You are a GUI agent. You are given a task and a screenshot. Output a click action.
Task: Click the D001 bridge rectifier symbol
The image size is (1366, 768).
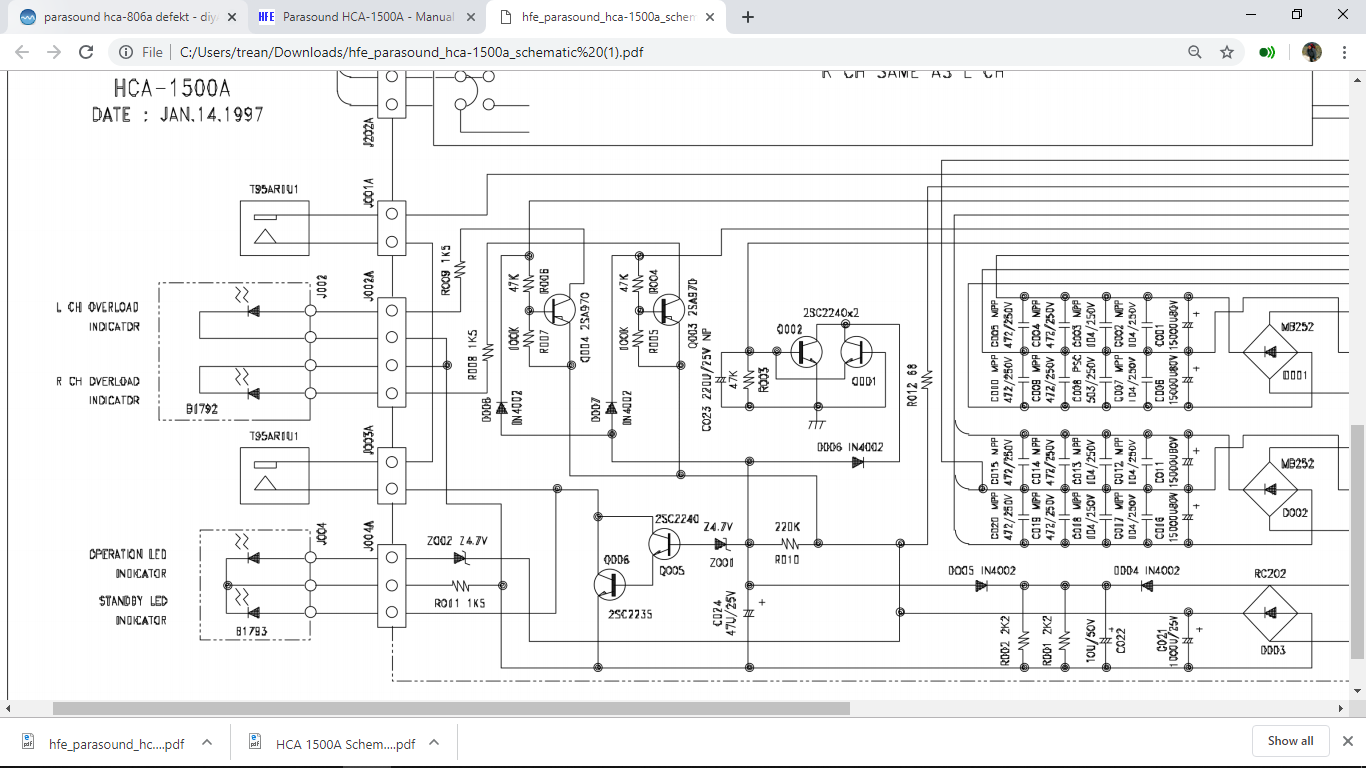click(1270, 352)
